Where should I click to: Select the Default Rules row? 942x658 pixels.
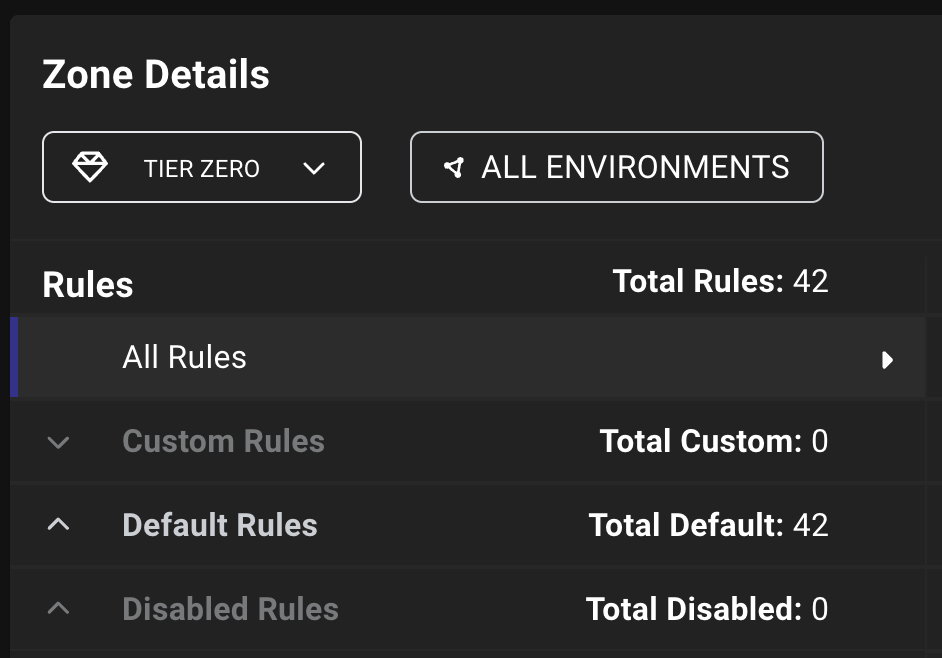(x=219, y=525)
